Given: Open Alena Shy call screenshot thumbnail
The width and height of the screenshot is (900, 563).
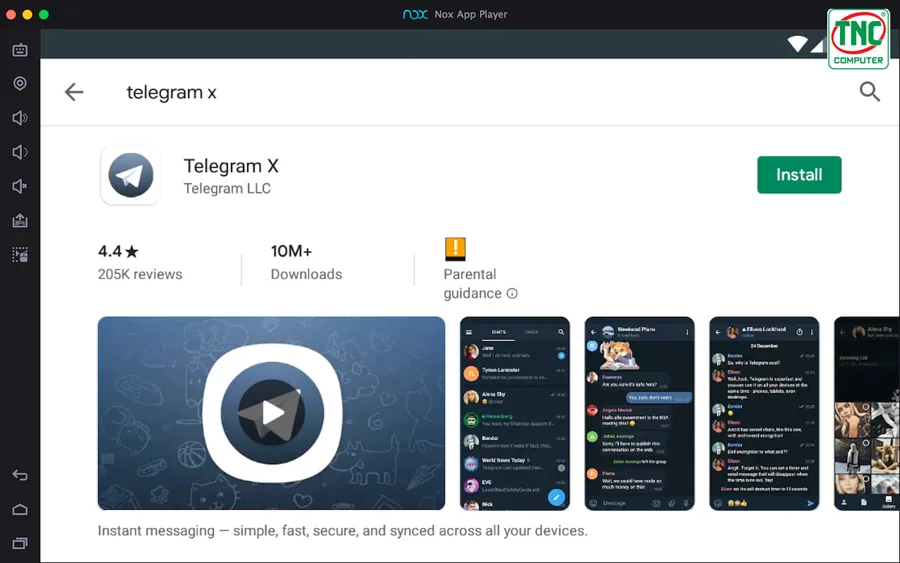Looking at the screenshot, I should (867, 413).
